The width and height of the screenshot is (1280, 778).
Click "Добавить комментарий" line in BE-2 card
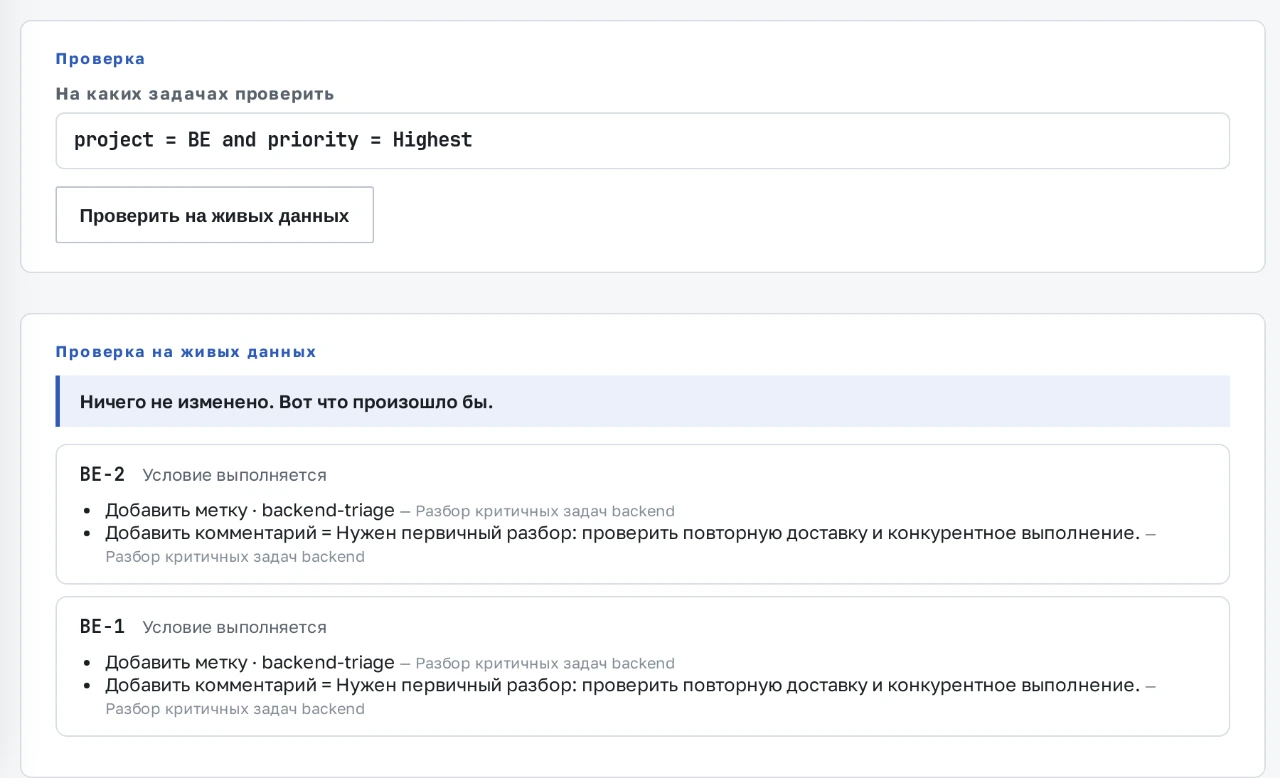(631, 544)
